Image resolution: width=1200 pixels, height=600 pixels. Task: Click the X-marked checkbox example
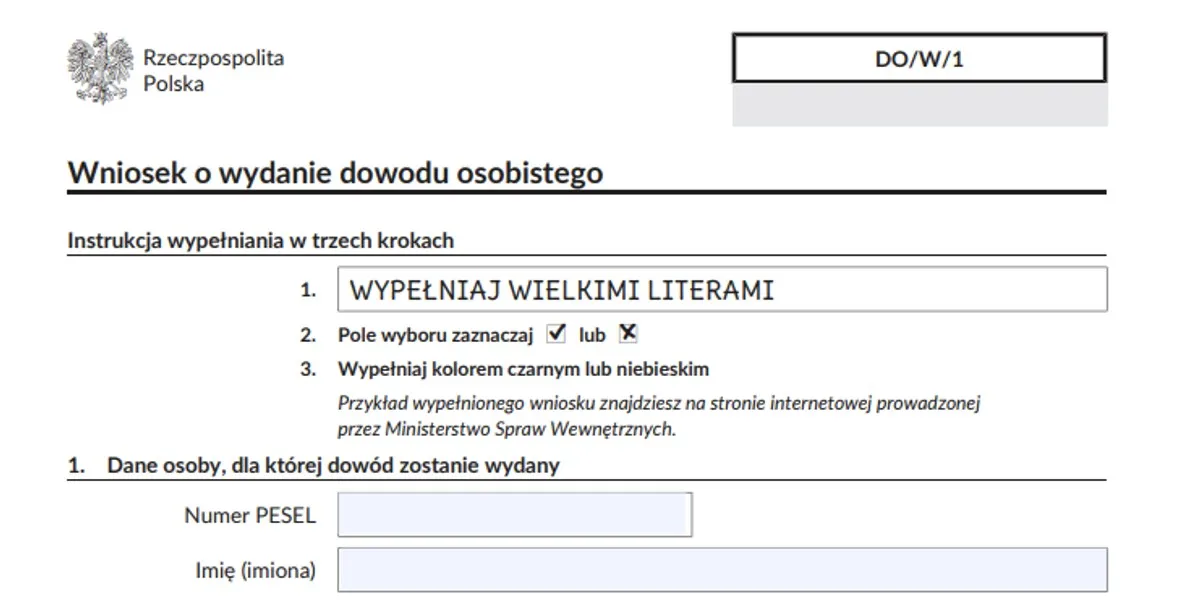628,331
